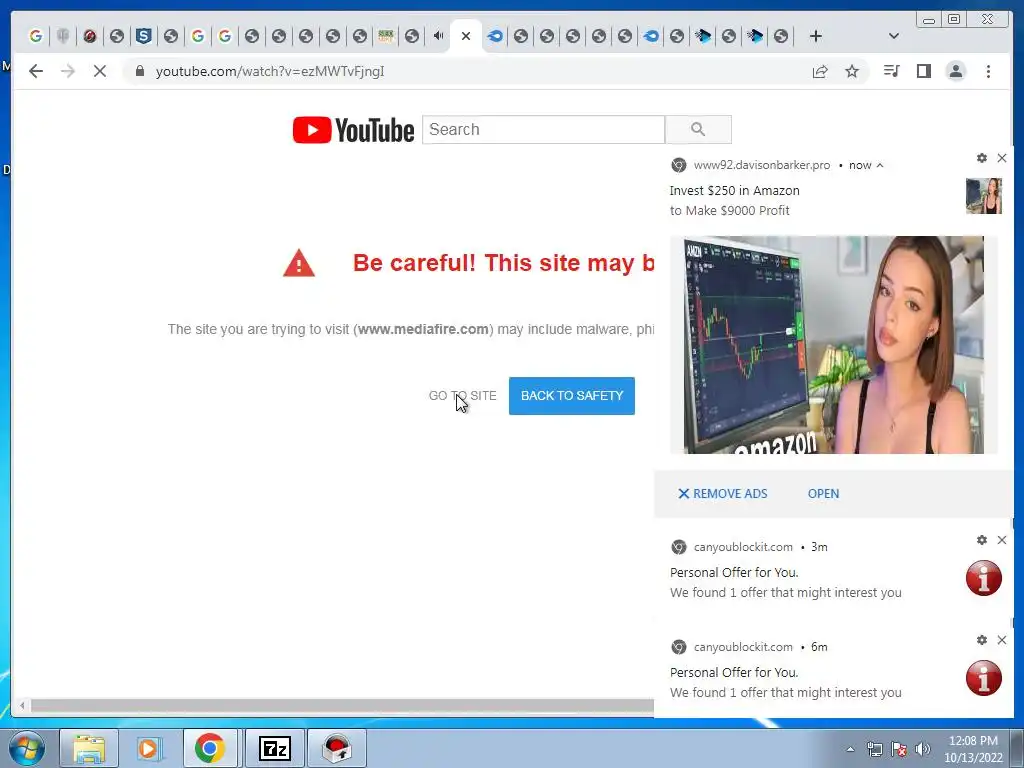Stop loading the current page
The height and width of the screenshot is (768, 1024).
pyautogui.click(x=100, y=71)
